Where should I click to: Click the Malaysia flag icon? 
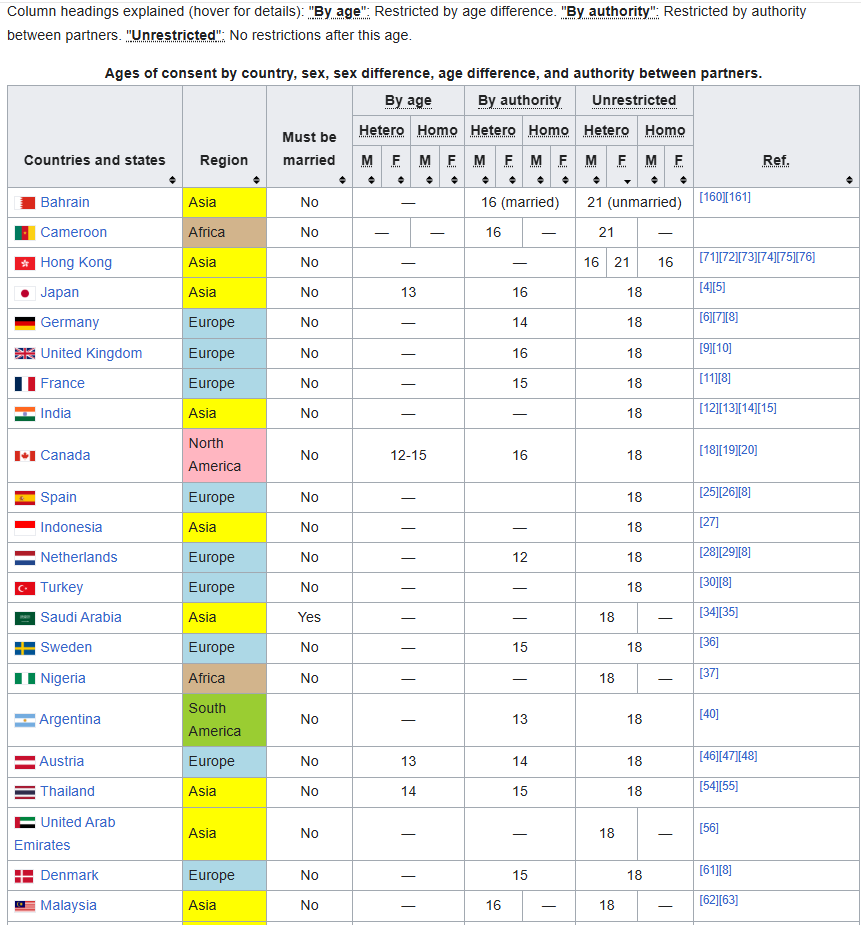[x=25, y=906]
